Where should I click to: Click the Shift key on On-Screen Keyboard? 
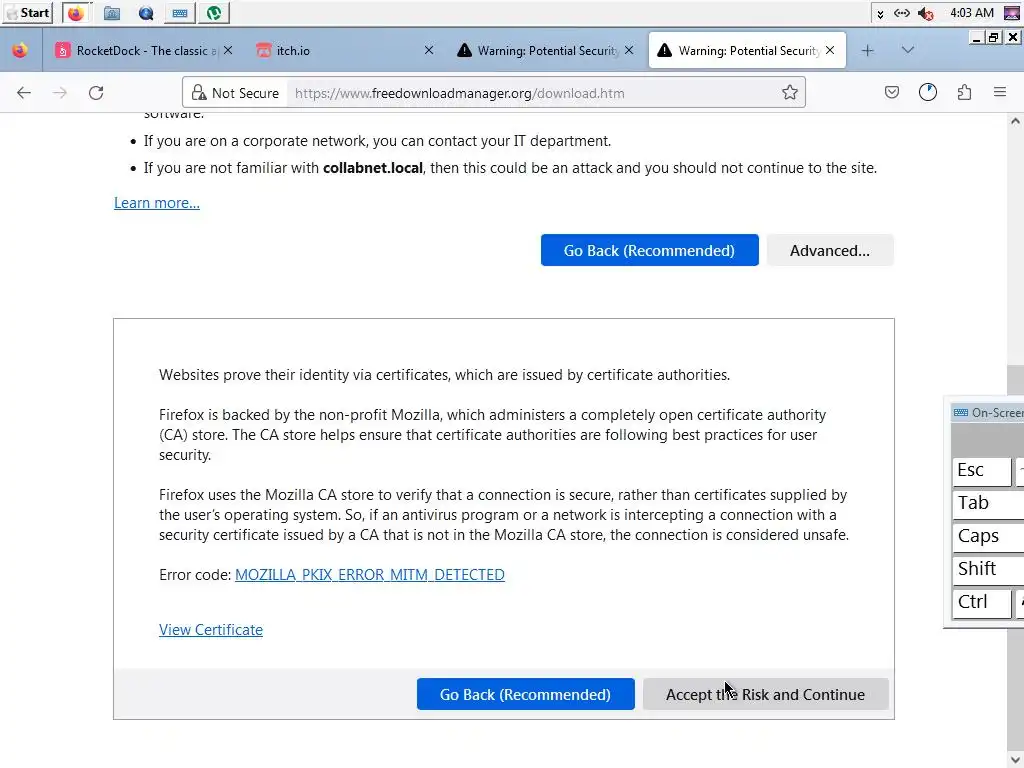pos(988,569)
